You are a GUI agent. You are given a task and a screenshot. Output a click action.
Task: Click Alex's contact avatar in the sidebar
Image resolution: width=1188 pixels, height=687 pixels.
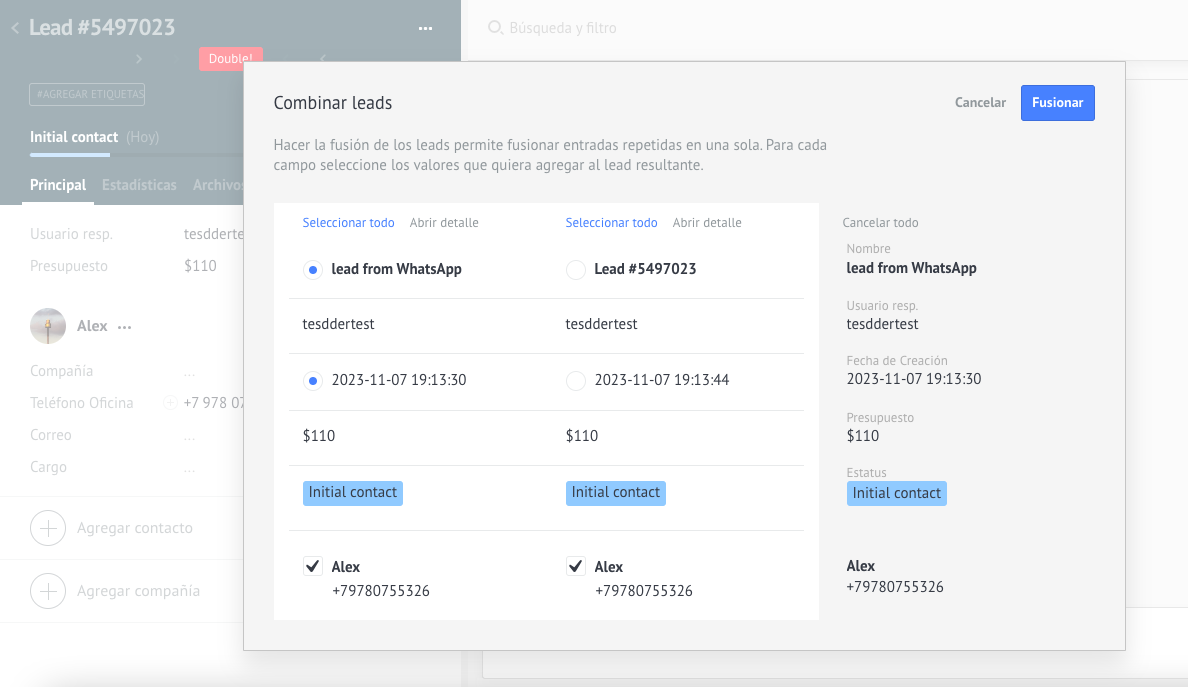[x=48, y=326]
